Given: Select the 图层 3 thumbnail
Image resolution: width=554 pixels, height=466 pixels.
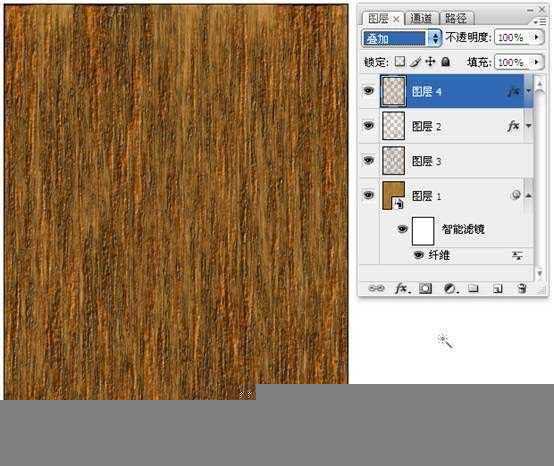Looking at the screenshot, I should pyautogui.click(x=393, y=161).
